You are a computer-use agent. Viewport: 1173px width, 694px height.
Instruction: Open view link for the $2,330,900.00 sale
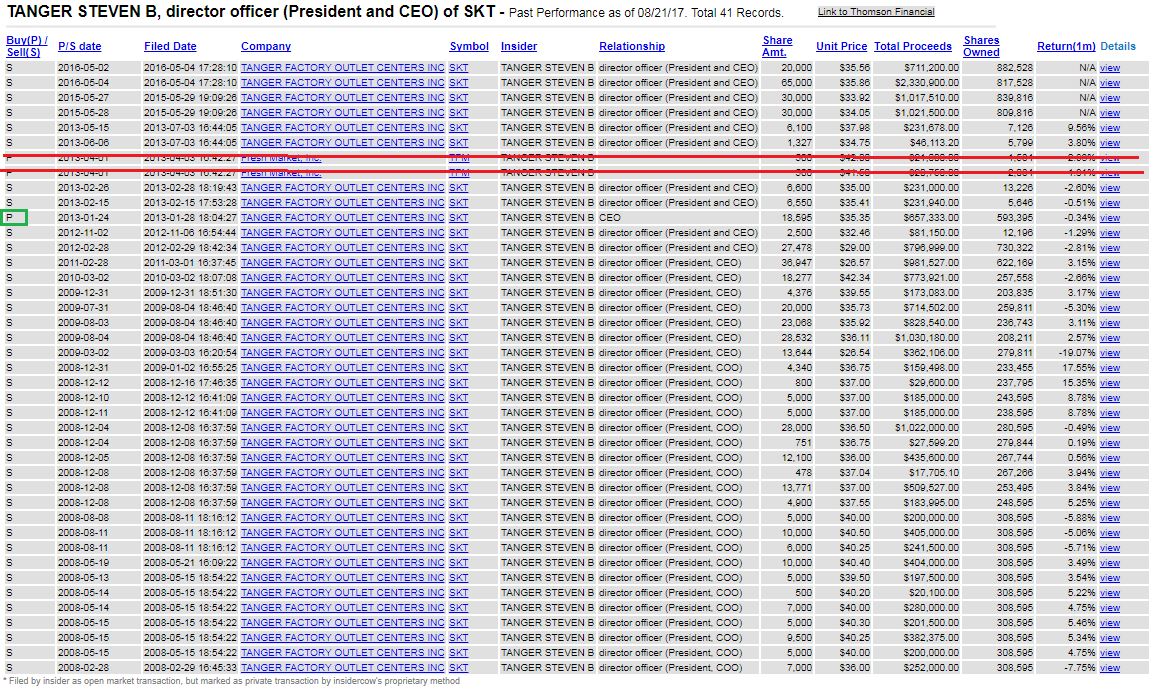pos(1109,83)
